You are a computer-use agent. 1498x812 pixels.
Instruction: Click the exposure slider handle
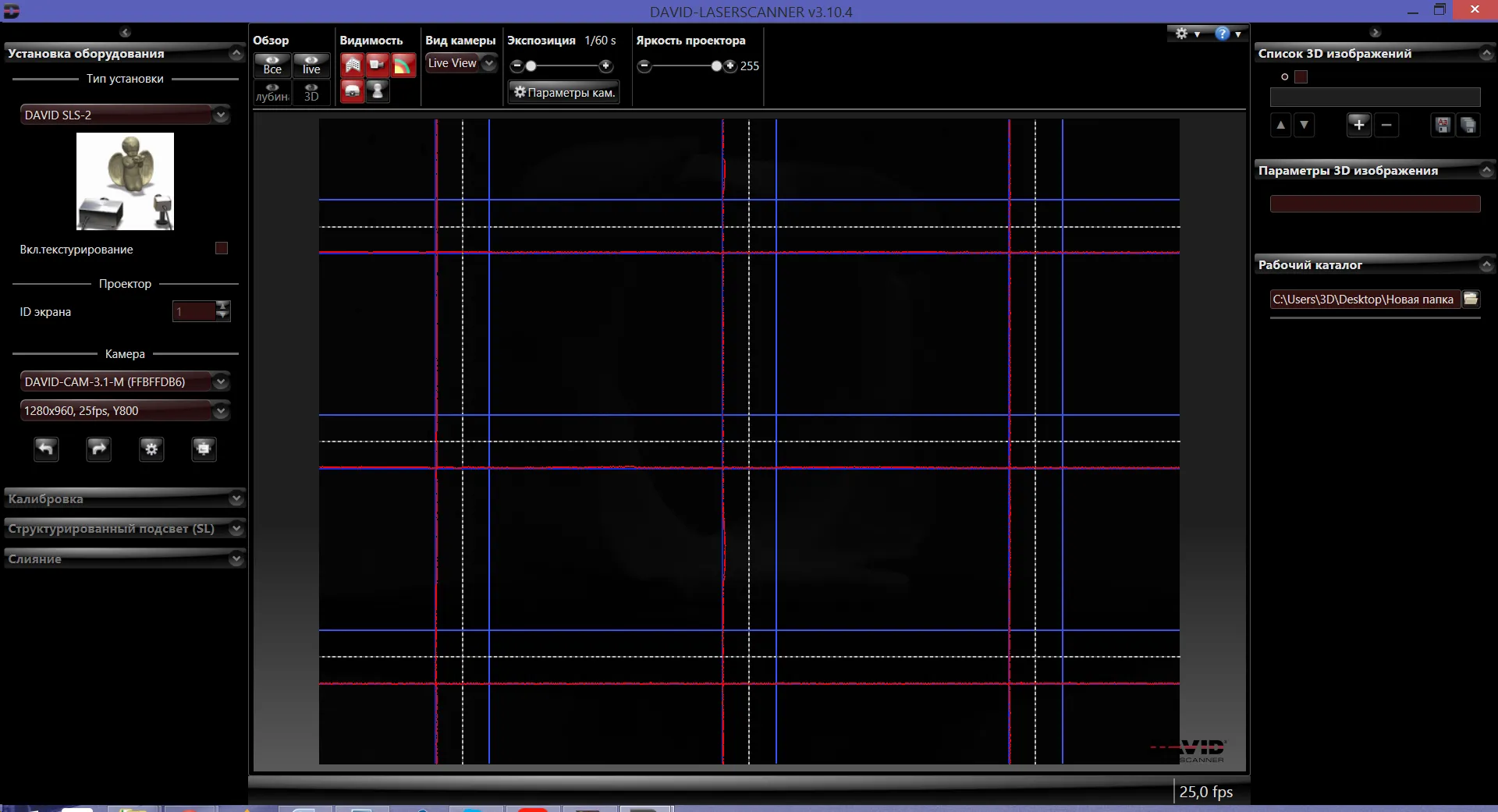point(531,66)
